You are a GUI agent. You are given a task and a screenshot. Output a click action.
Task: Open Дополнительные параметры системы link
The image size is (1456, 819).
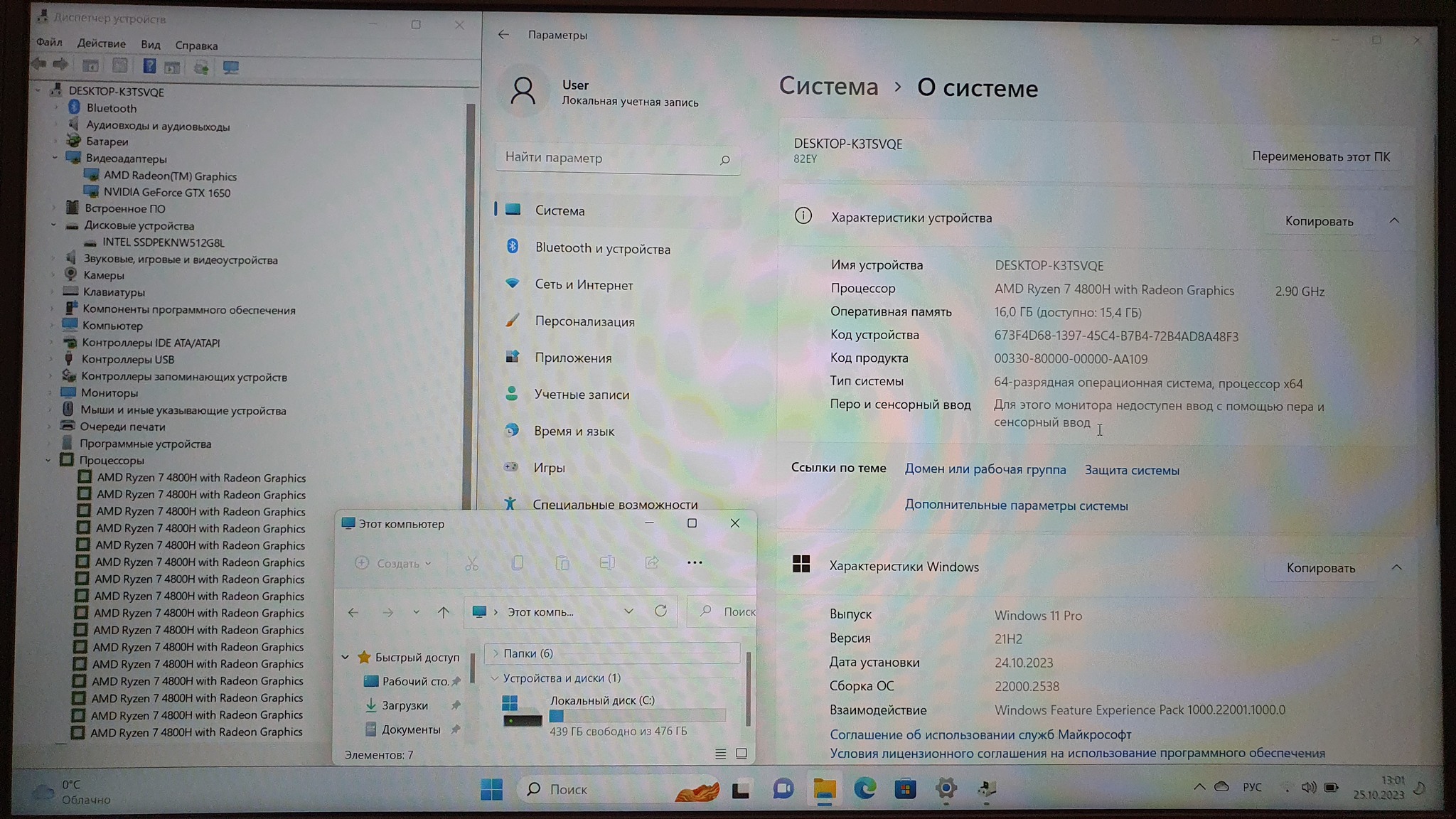click(1016, 505)
